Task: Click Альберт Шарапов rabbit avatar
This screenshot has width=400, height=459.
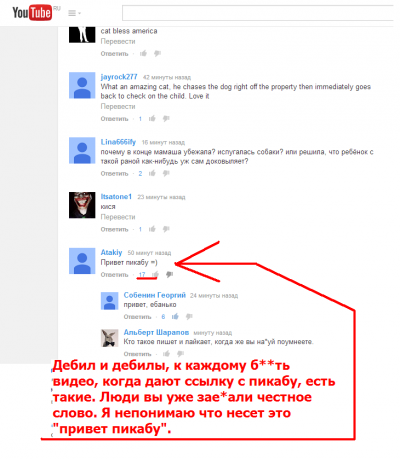Action: [109, 338]
